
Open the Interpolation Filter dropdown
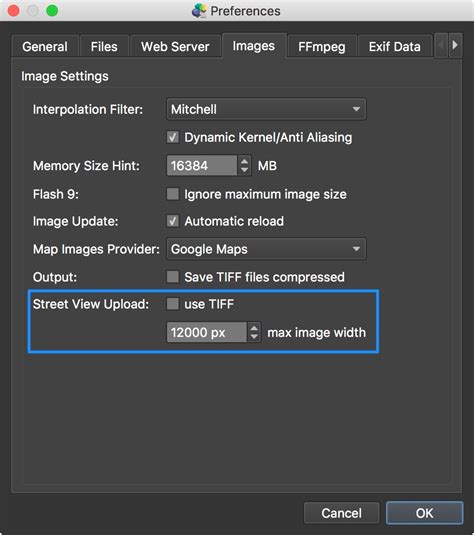pyautogui.click(x=266, y=109)
